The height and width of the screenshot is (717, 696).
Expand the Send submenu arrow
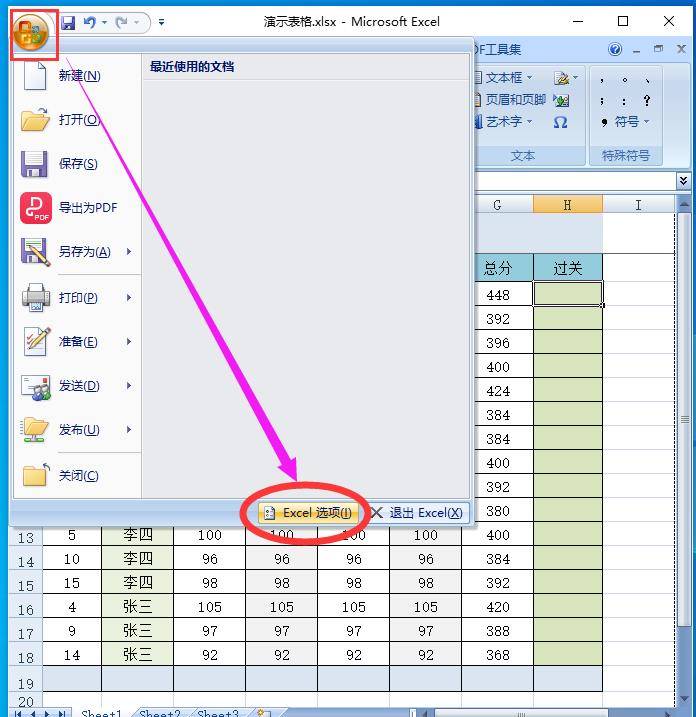coord(129,386)
